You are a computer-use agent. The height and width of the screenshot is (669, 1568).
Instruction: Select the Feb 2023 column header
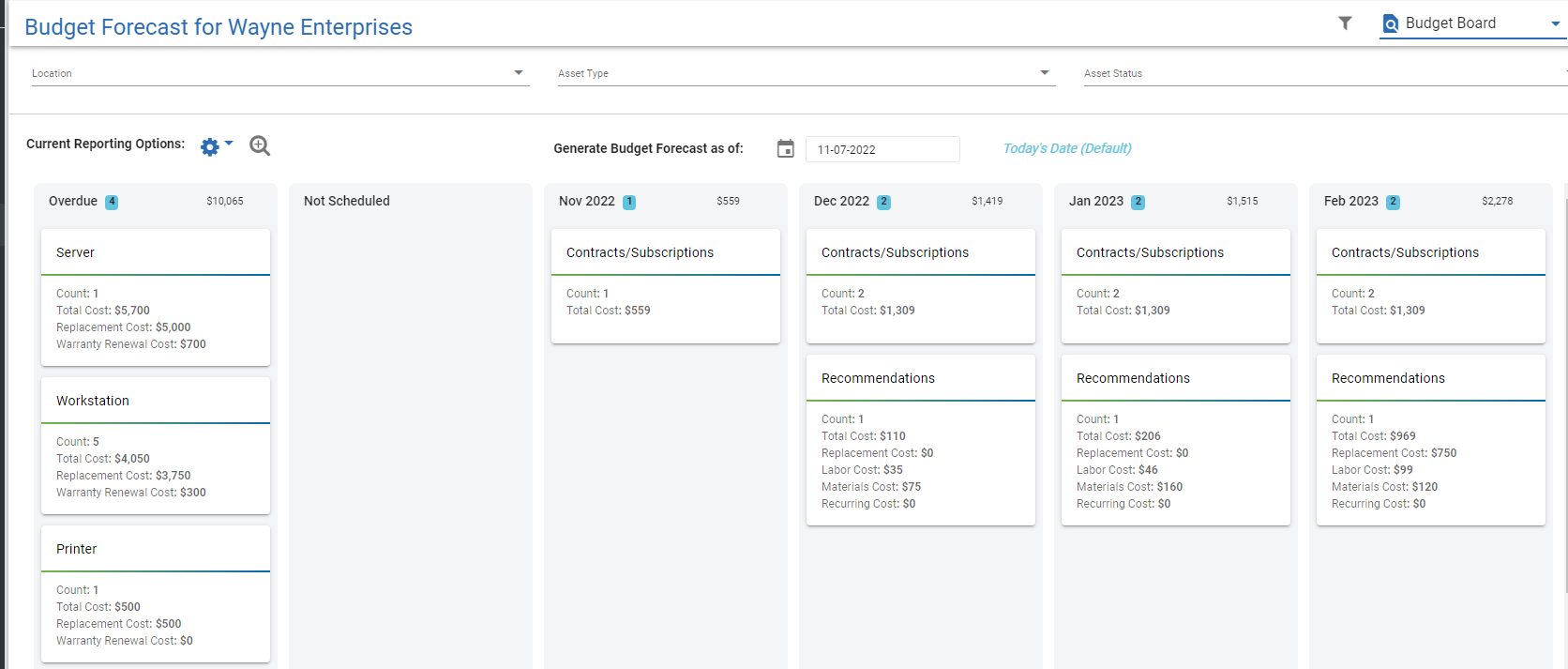1351,201
